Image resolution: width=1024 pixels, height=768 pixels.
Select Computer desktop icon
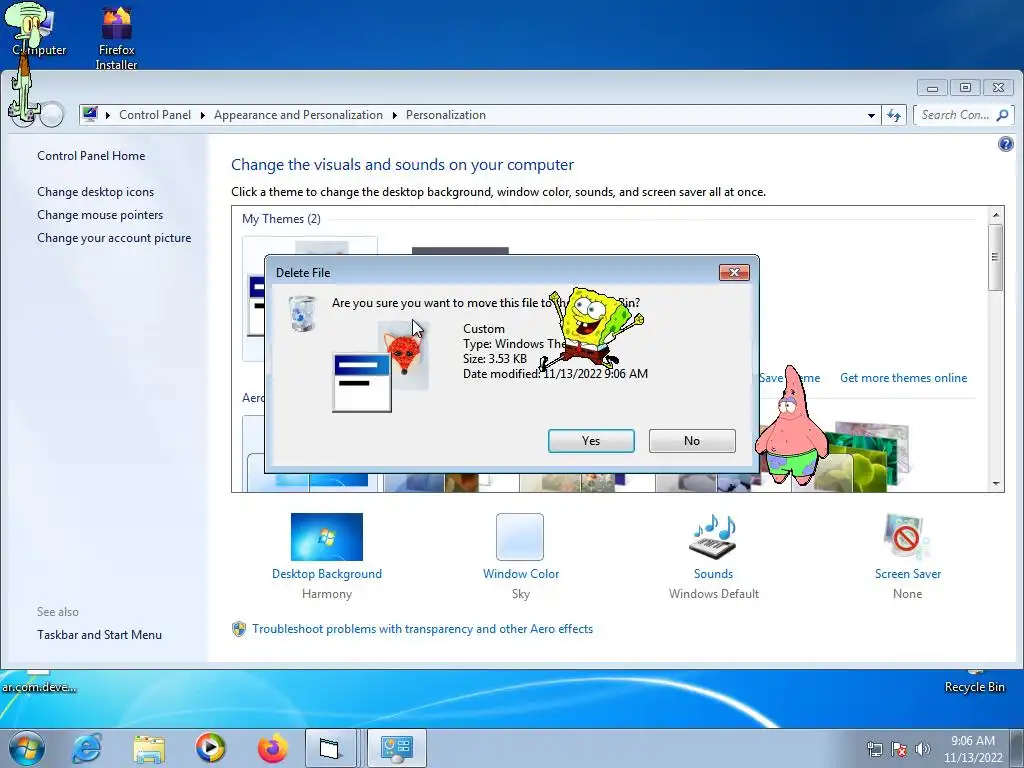pyautogui.click(x=39, y=31)
